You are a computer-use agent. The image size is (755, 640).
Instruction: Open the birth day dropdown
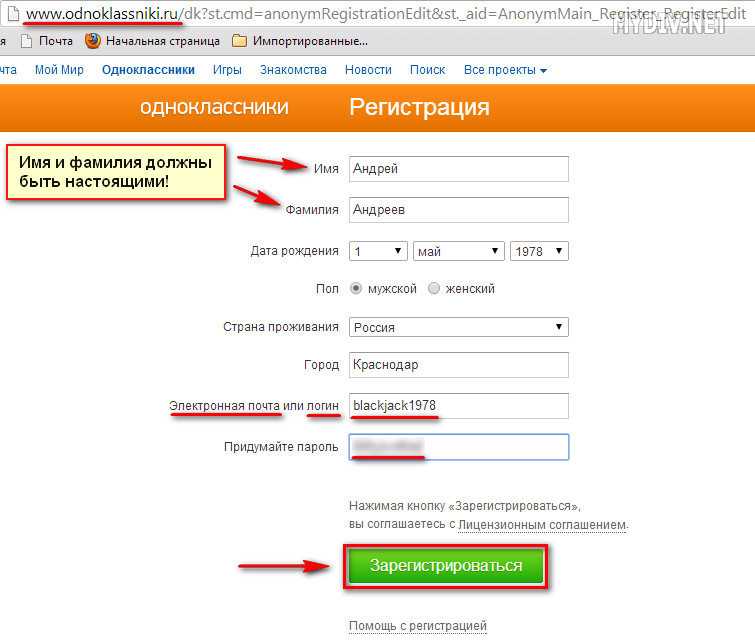[378, 251]
